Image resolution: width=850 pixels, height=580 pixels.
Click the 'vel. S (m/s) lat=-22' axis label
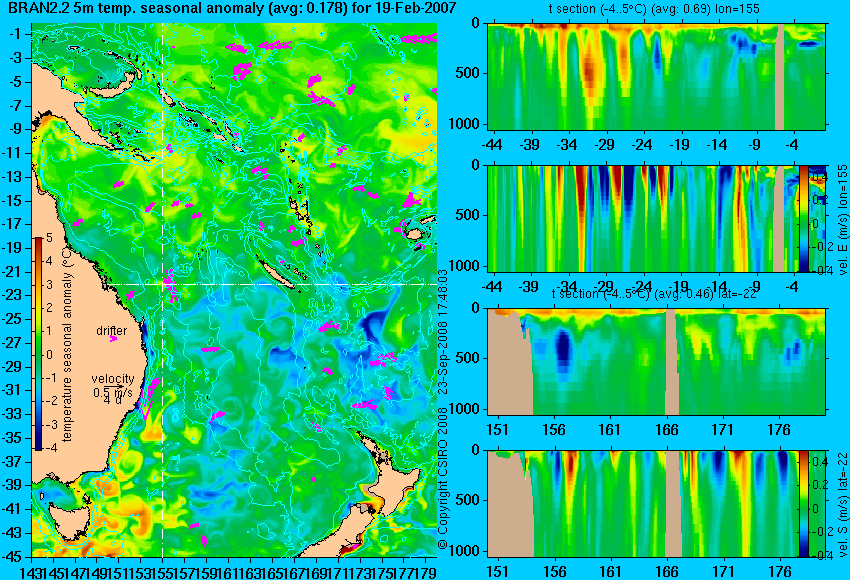click(x=842, y=504)
